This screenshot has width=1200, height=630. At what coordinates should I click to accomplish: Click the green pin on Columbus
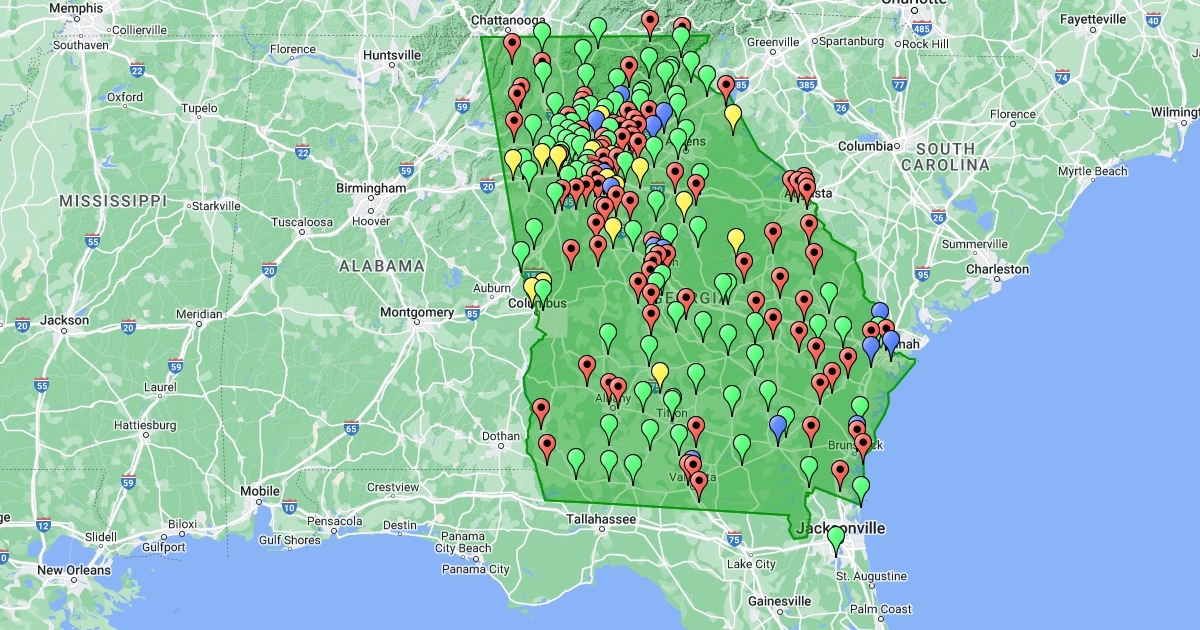pyautogui.click(x=543, y=291)
